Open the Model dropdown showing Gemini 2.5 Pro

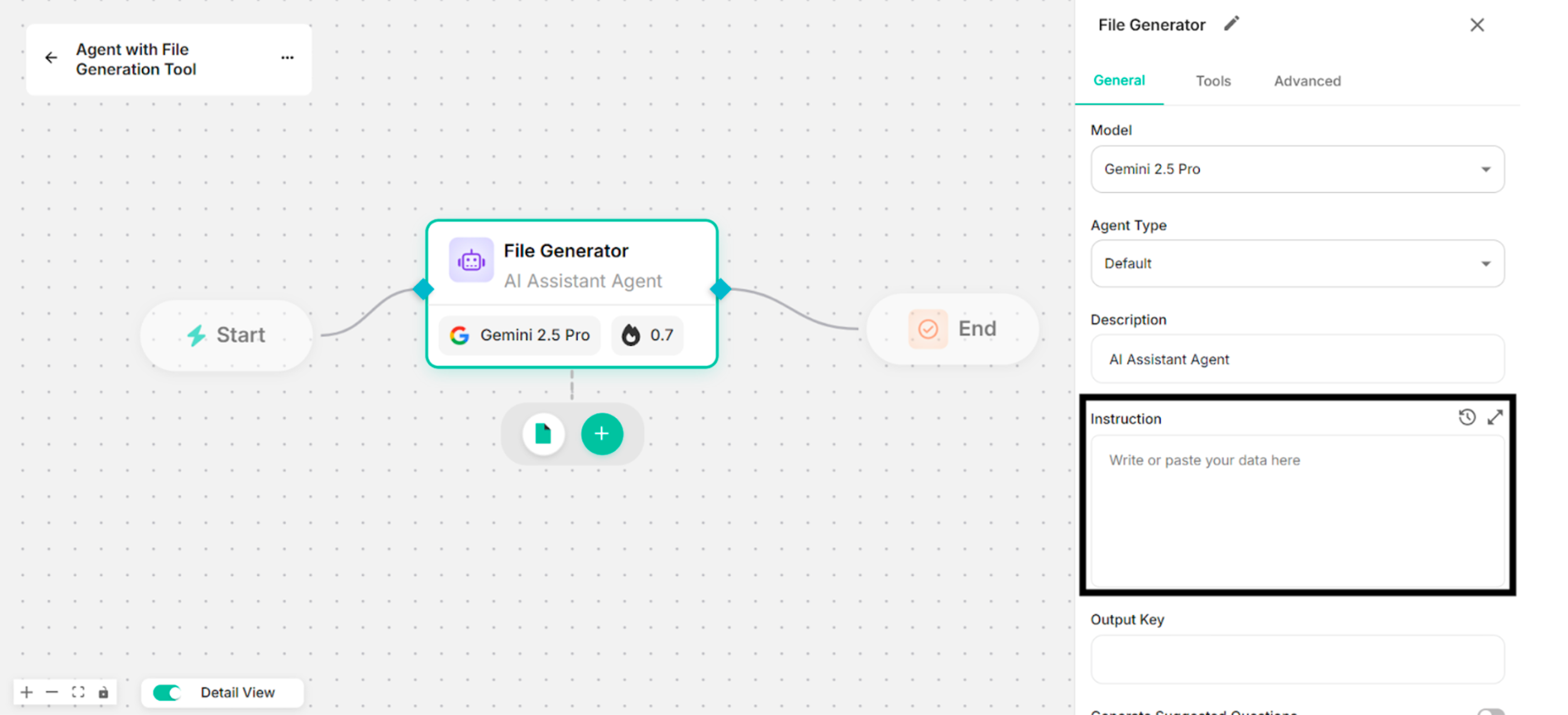[x=1297, y=169]
